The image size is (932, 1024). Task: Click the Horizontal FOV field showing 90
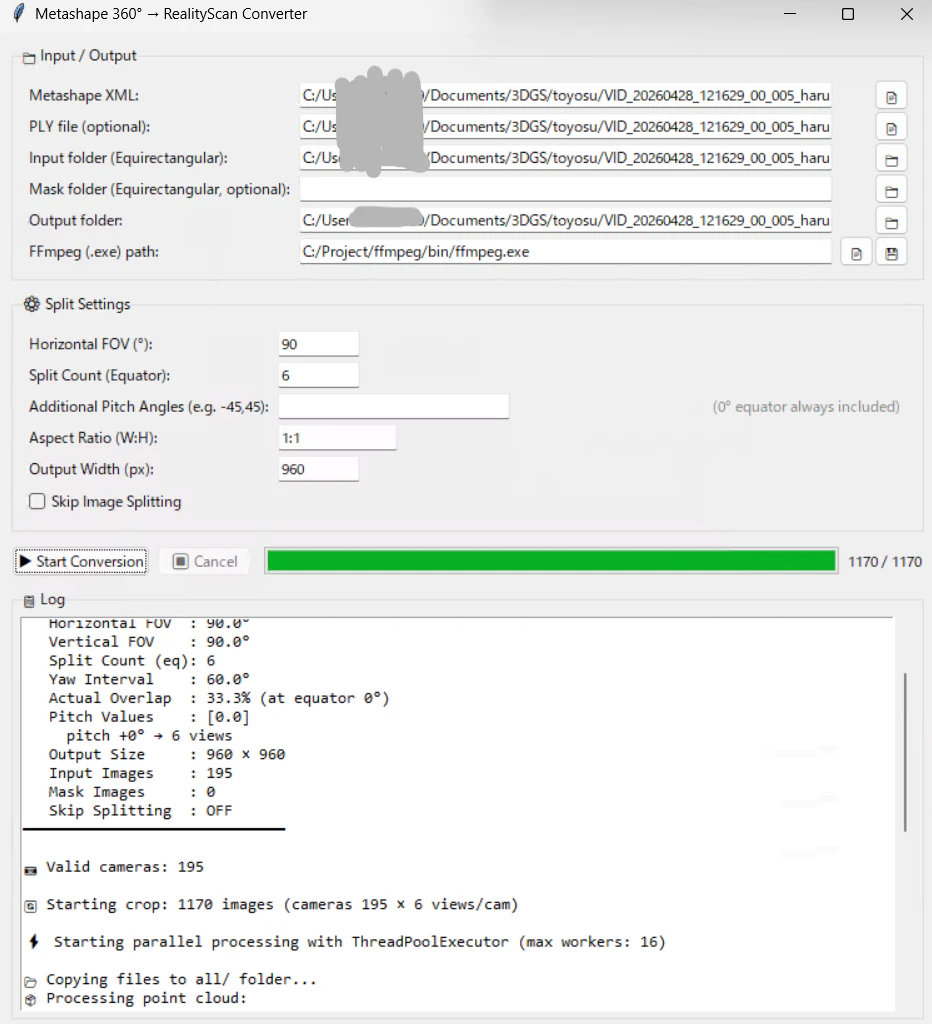pos(319,344)
